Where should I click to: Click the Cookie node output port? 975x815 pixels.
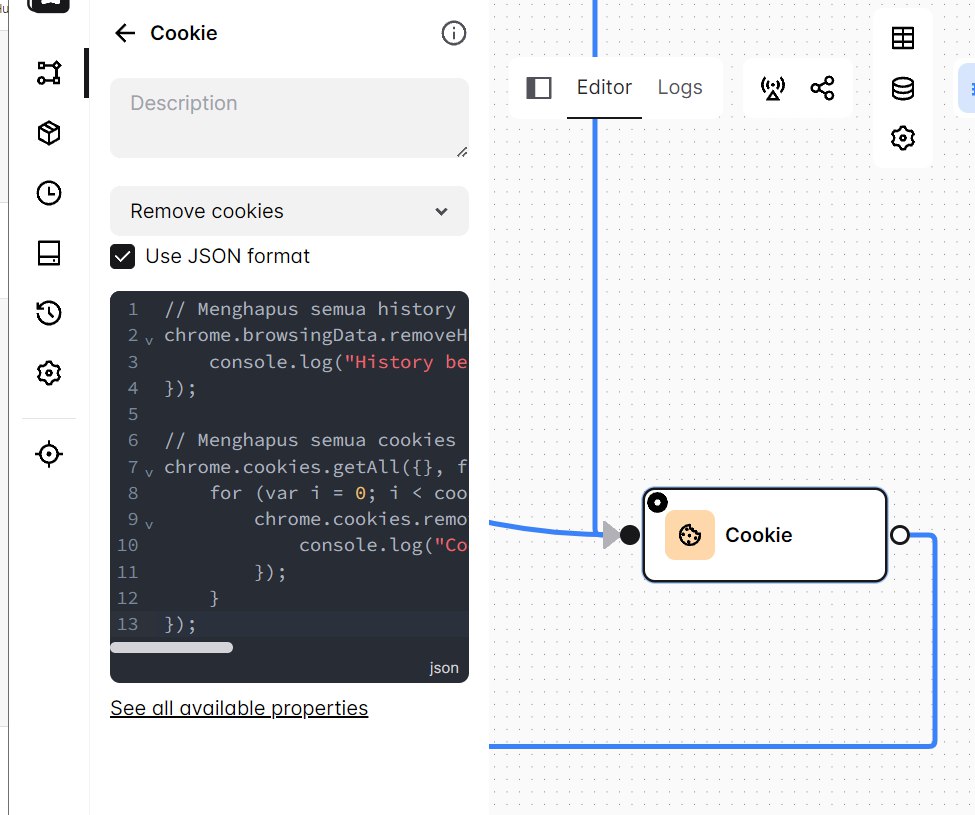[x=899, y=535]
